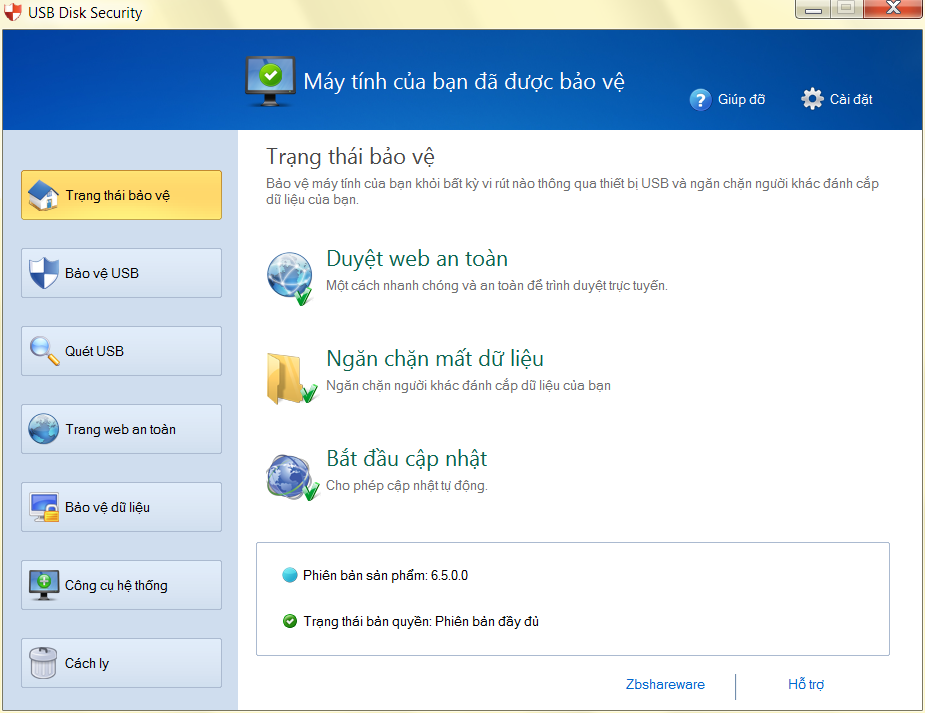This screenshot has height=713, width=925.
Task: Click the magnifier icon for Quét USB
Action: click(x=44, y=351)
